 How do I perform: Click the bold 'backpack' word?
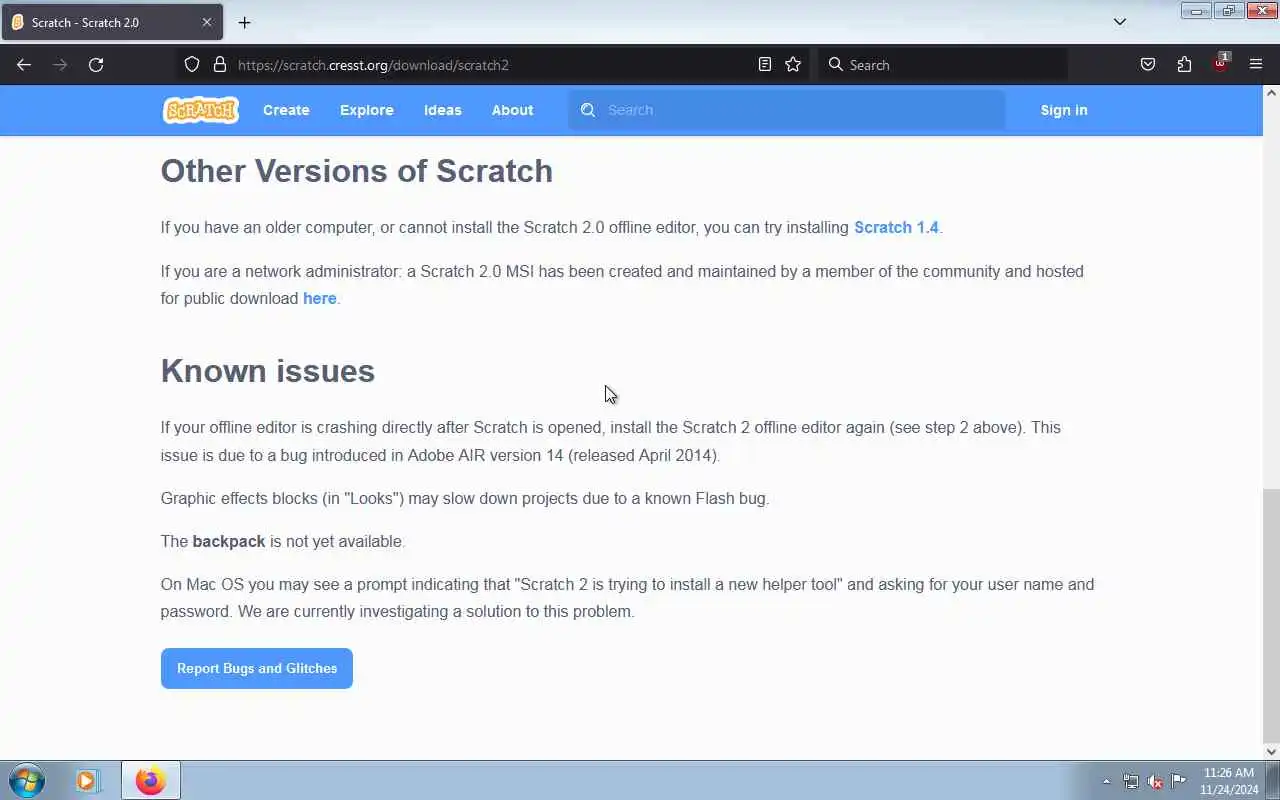tap(229, 541)
